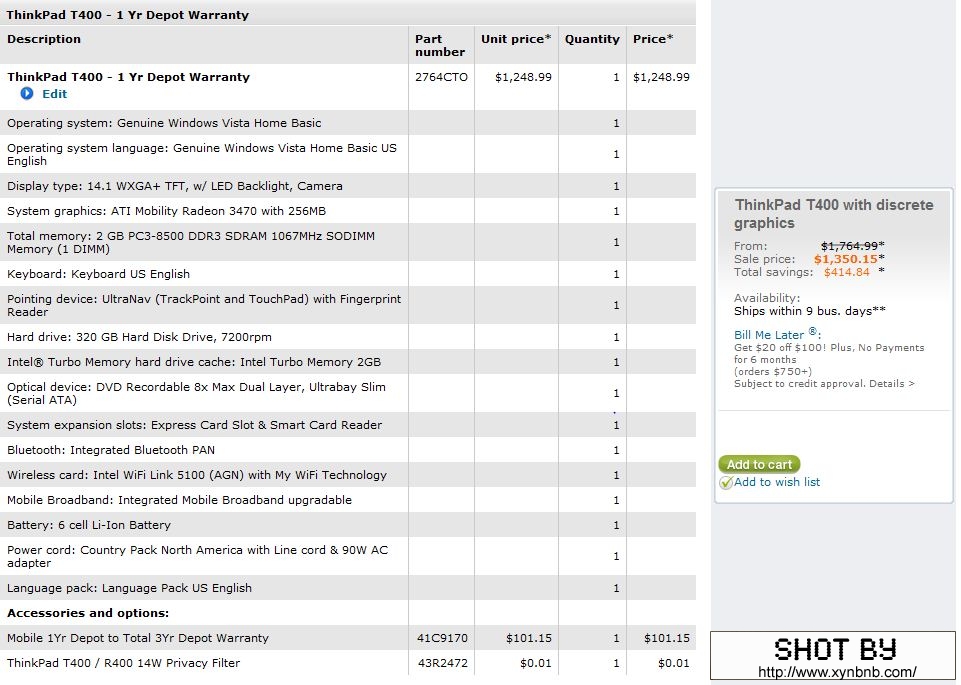
Task: Click the xynbnb.com watermark URL
Action: point(837,673)
